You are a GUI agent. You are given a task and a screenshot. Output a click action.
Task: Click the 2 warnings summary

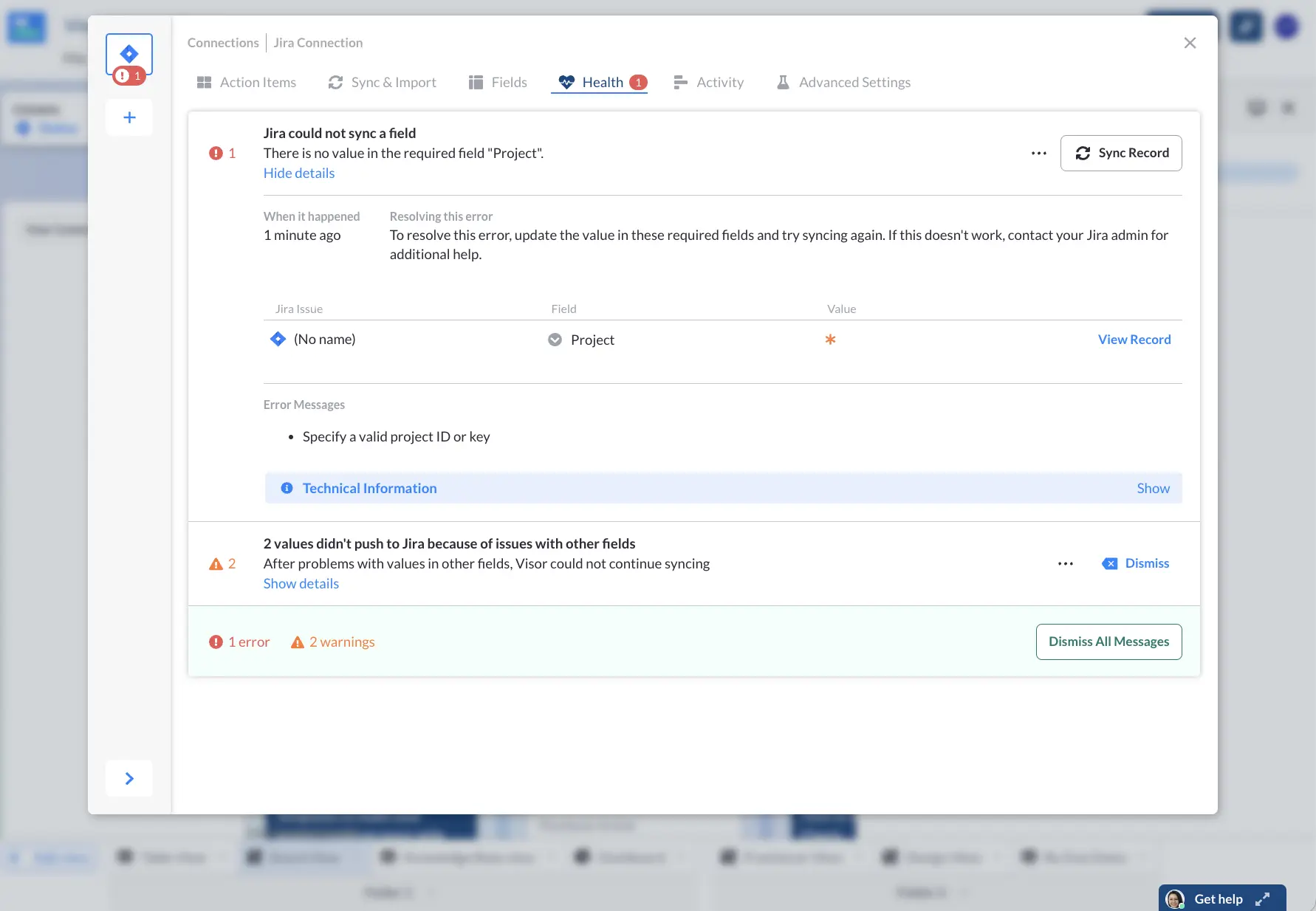(332, 642)
